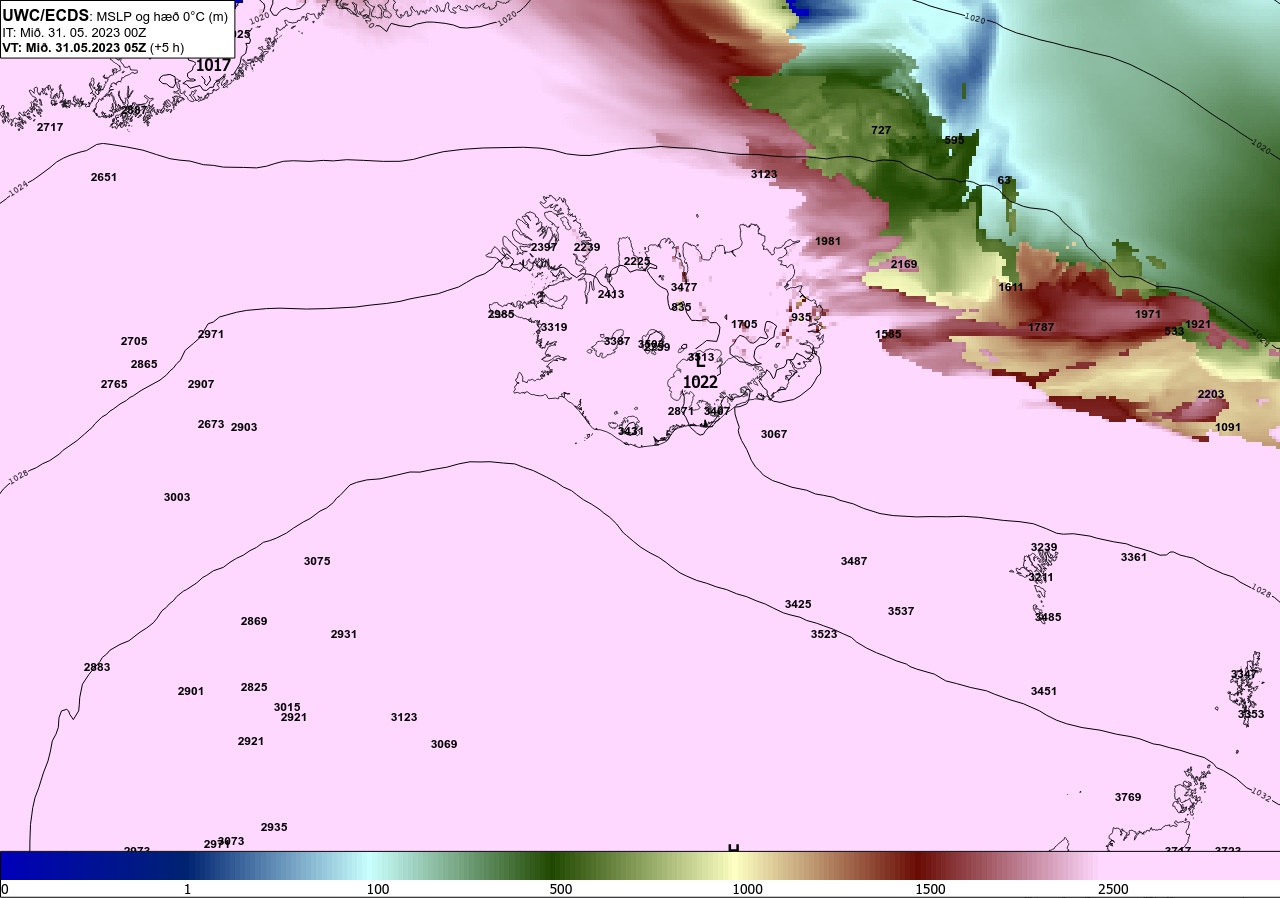Choose the 2673 value

211,424
